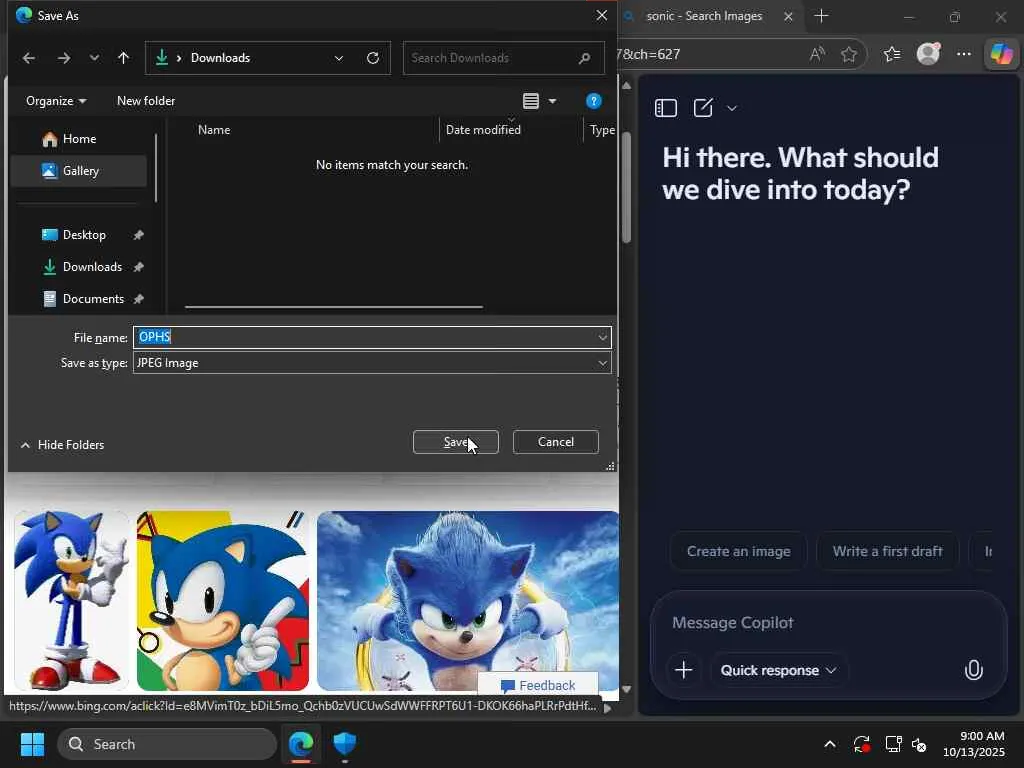Click the Search Downloads input field
This screenshot has height=768, width=1024.
coord(490,58)
